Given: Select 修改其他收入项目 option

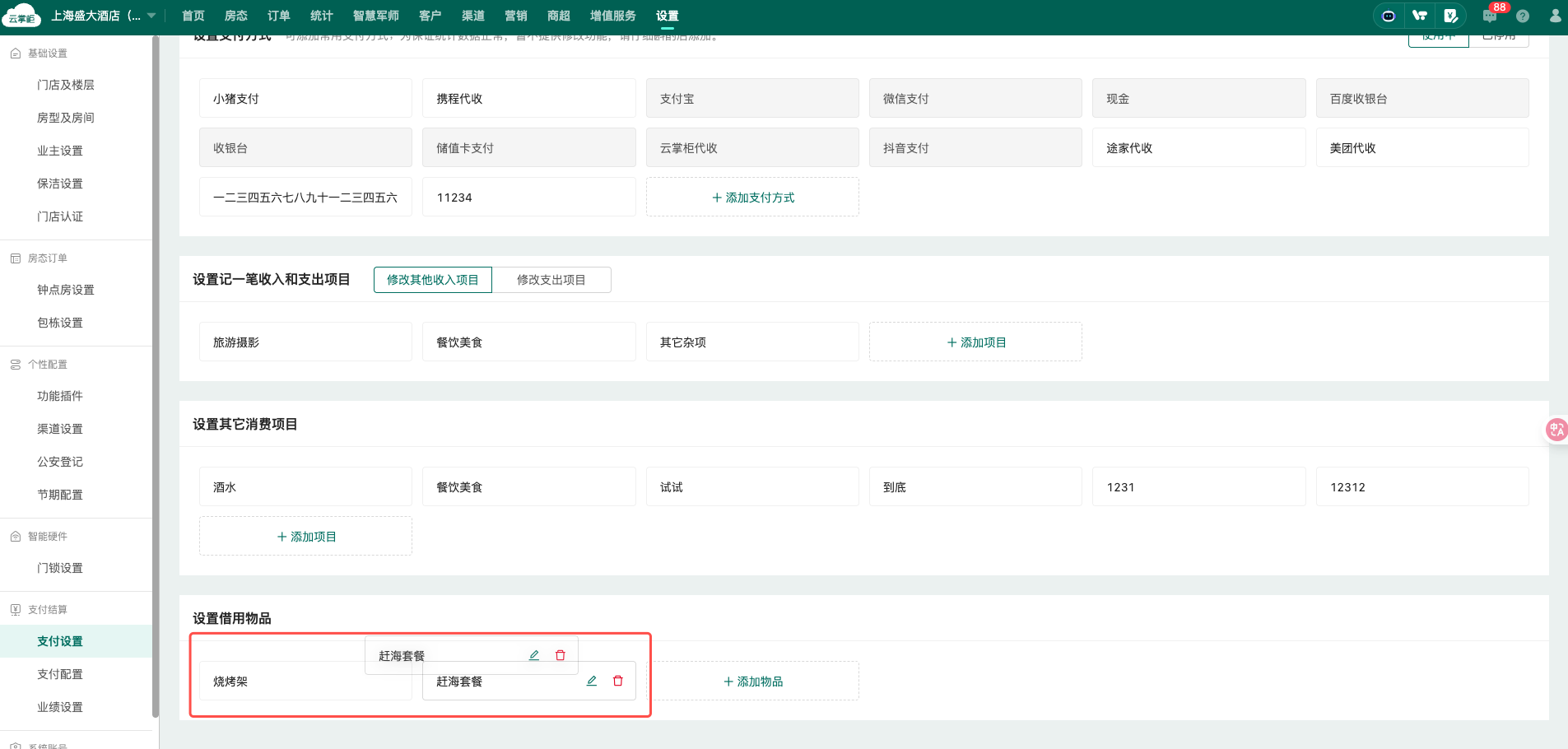Looking at the screenshot, I should coord(433,280).
